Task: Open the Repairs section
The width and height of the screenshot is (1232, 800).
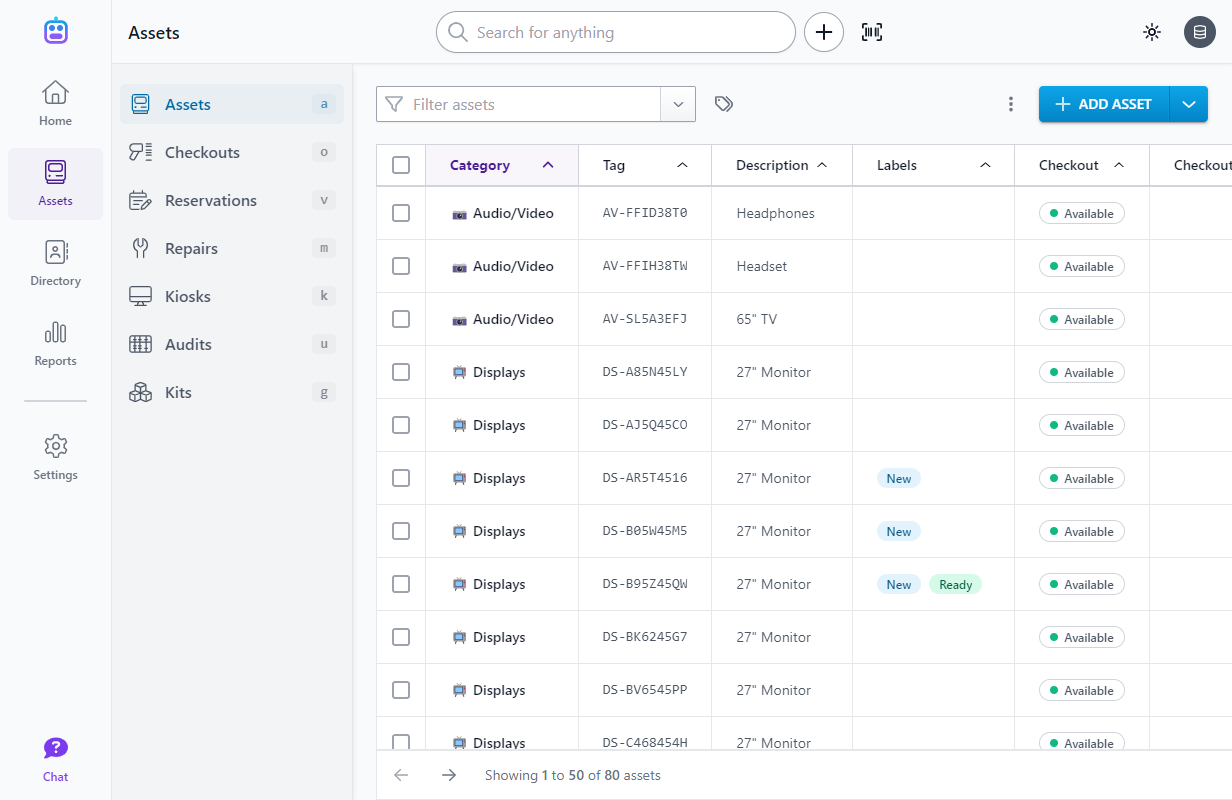Action: click(191, 248)
